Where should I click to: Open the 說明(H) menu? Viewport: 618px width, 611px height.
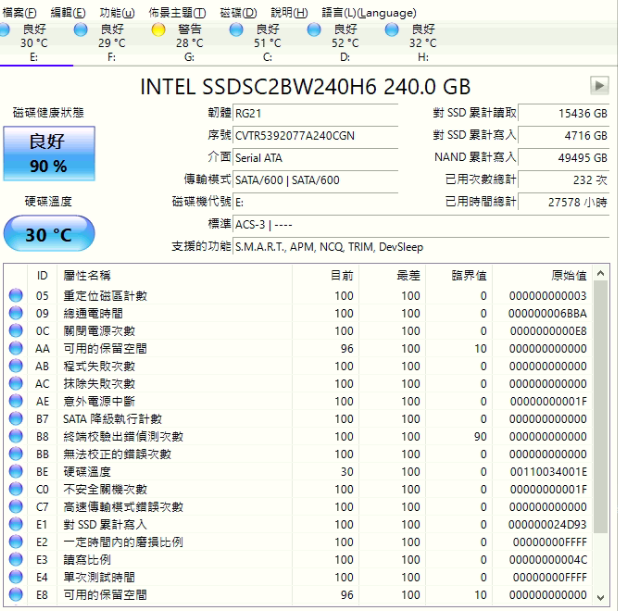pos(289,13)
